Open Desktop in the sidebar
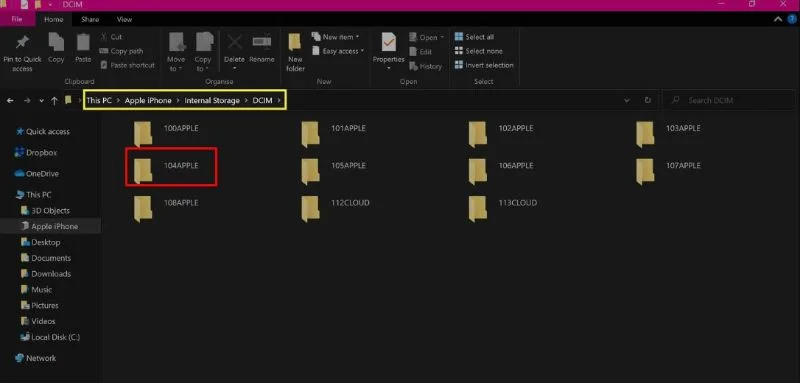 click(40, 242)
